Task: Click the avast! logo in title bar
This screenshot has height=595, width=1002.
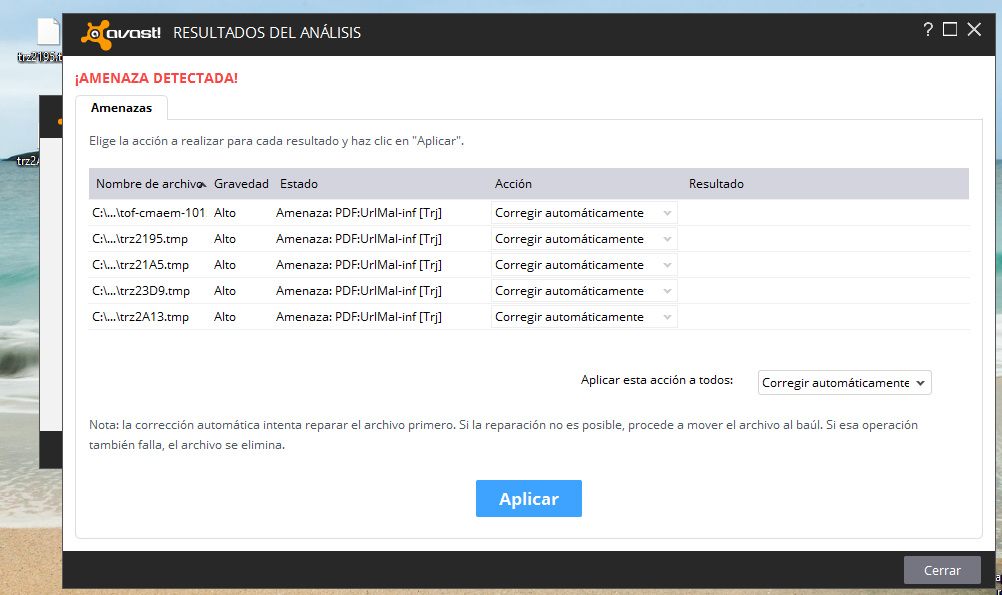Action: point(121,33)
